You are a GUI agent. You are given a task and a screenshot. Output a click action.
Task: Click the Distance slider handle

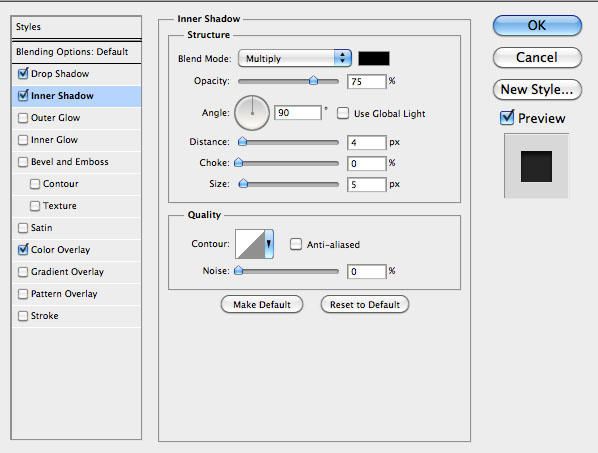coord(242,142)
